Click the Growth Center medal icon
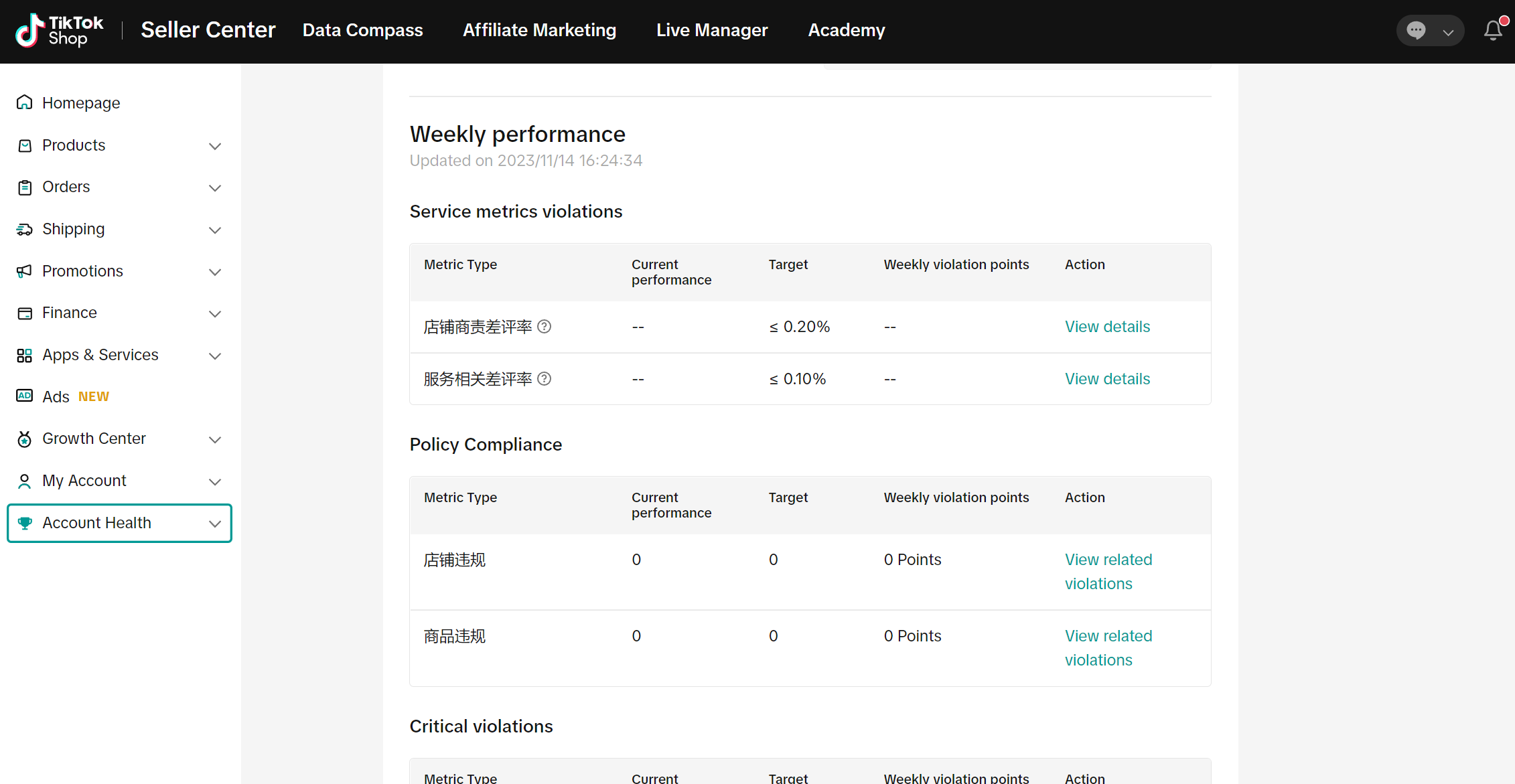1515x784 pixels. [x=25, y=439]
